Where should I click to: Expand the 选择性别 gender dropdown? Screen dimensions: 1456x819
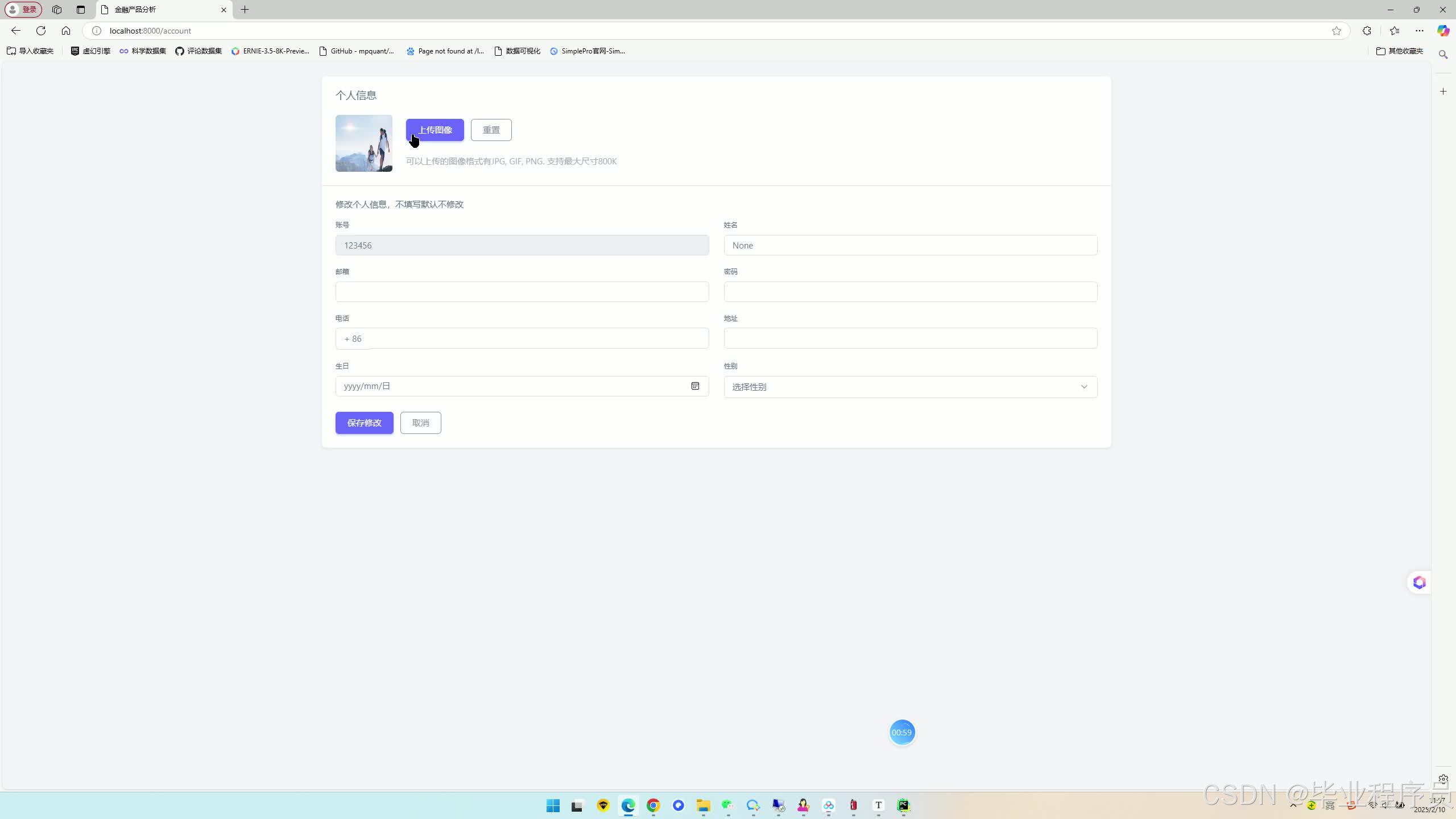click(x=910, y=387)
